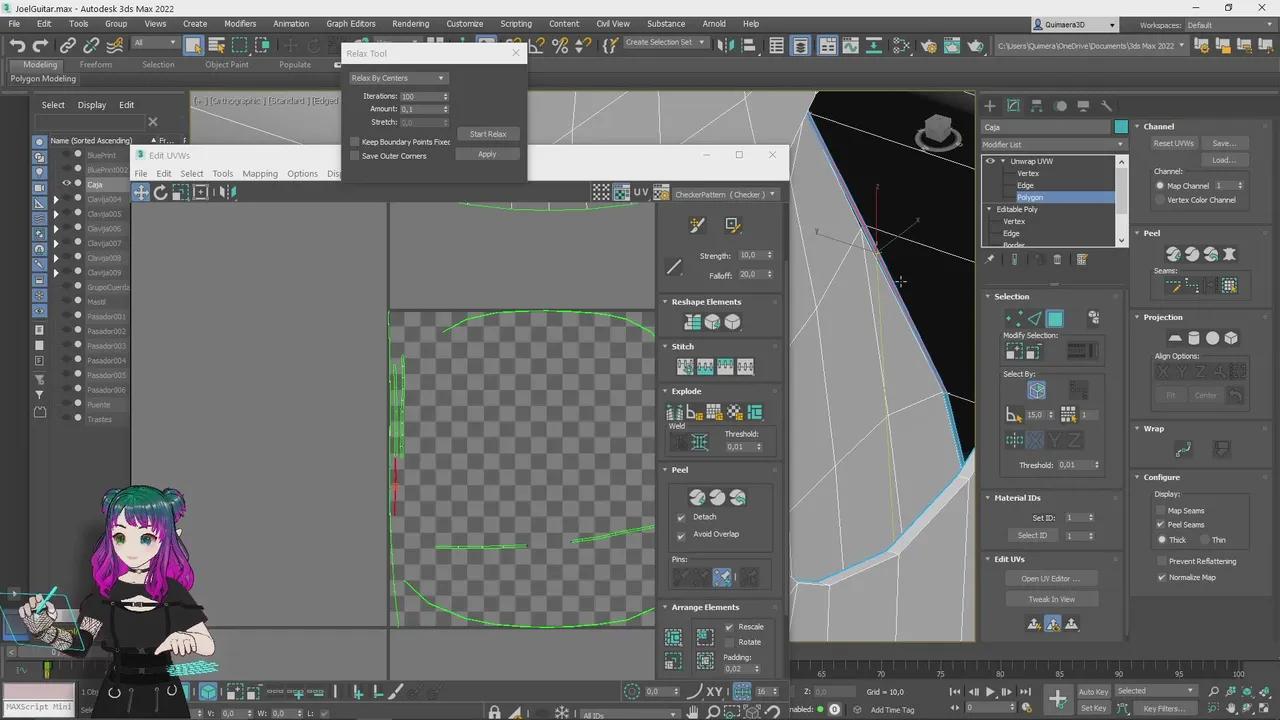Select the Rotate tool in Edit UVWs toolbar

click(160, 192)
